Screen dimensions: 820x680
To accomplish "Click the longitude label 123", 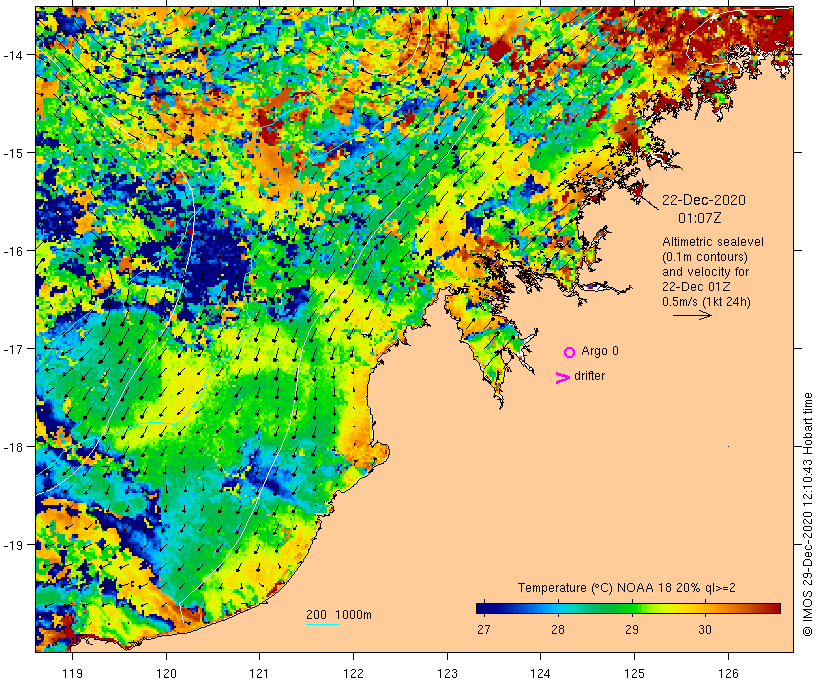I will 447,673.
